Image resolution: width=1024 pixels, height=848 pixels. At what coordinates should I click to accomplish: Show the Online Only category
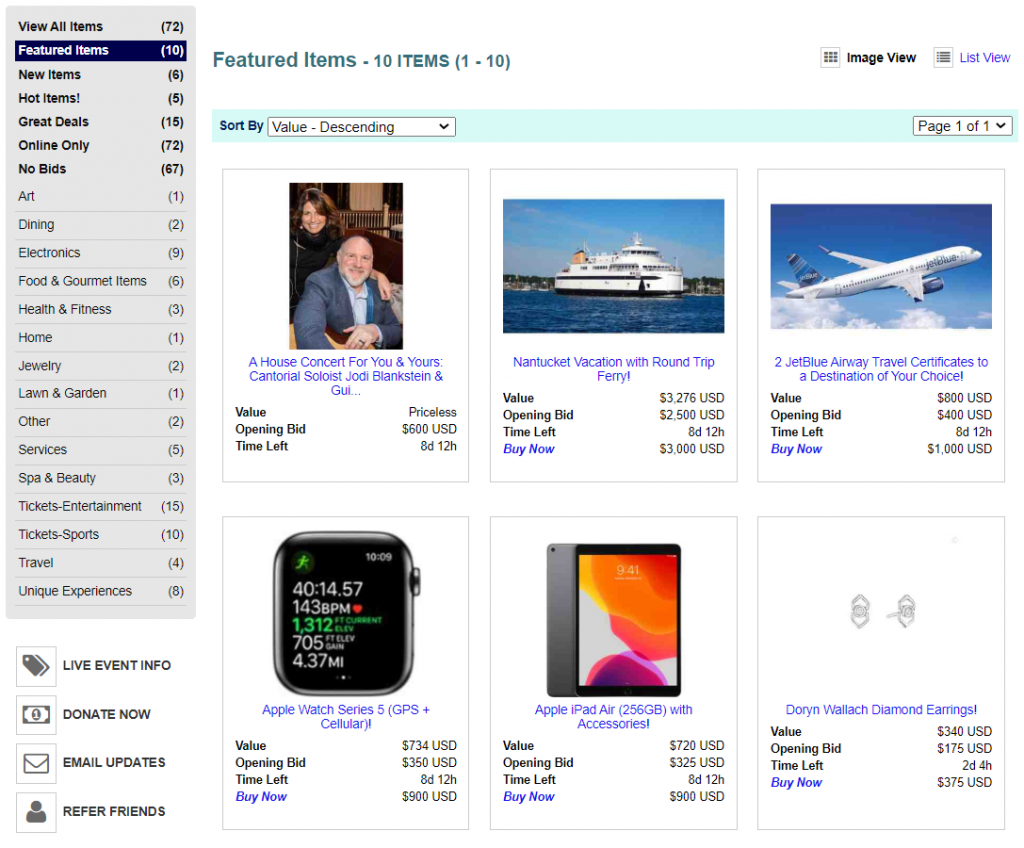click(101, 145)
